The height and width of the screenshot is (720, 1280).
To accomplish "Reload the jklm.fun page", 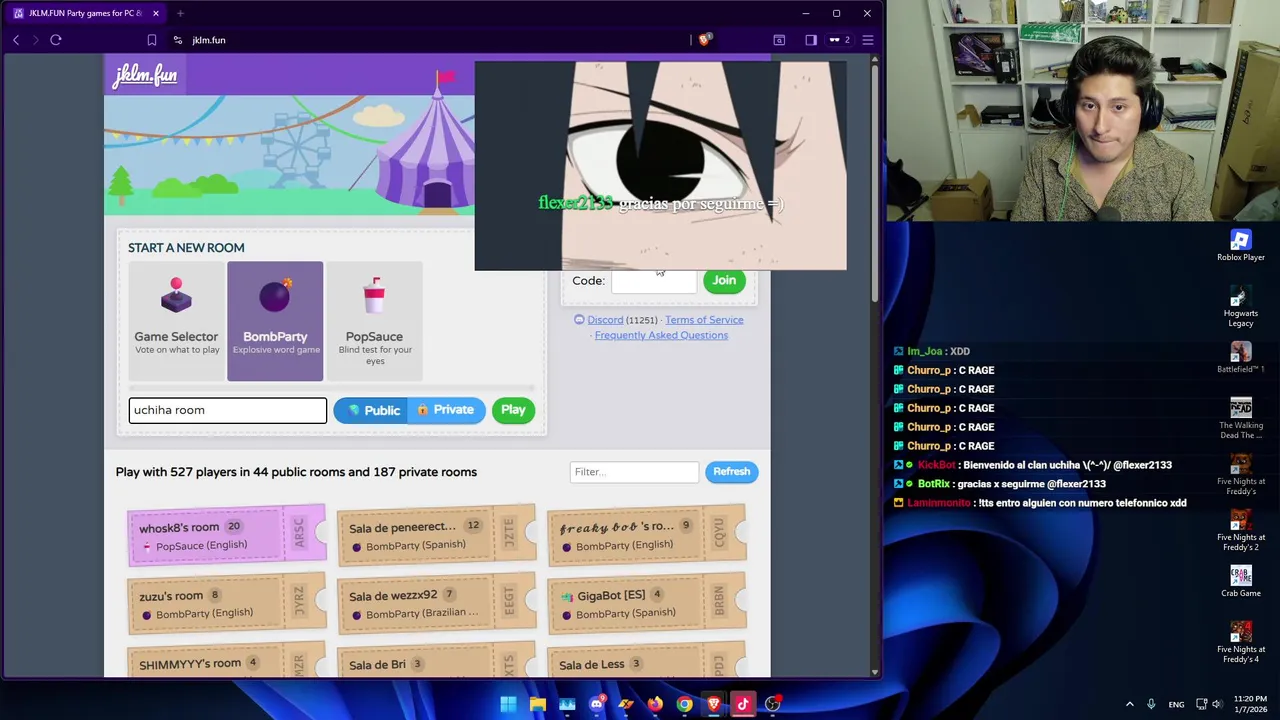I will pyautogui.click(x=56, y=40).
